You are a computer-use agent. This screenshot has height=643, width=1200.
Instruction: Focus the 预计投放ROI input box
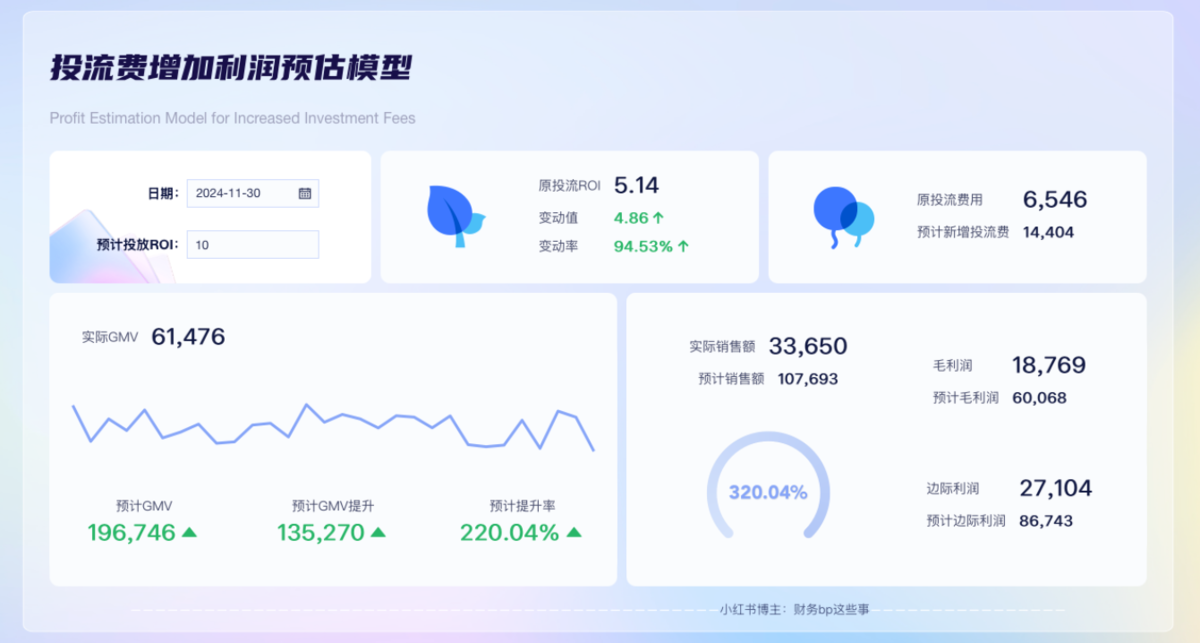point(252,245)
